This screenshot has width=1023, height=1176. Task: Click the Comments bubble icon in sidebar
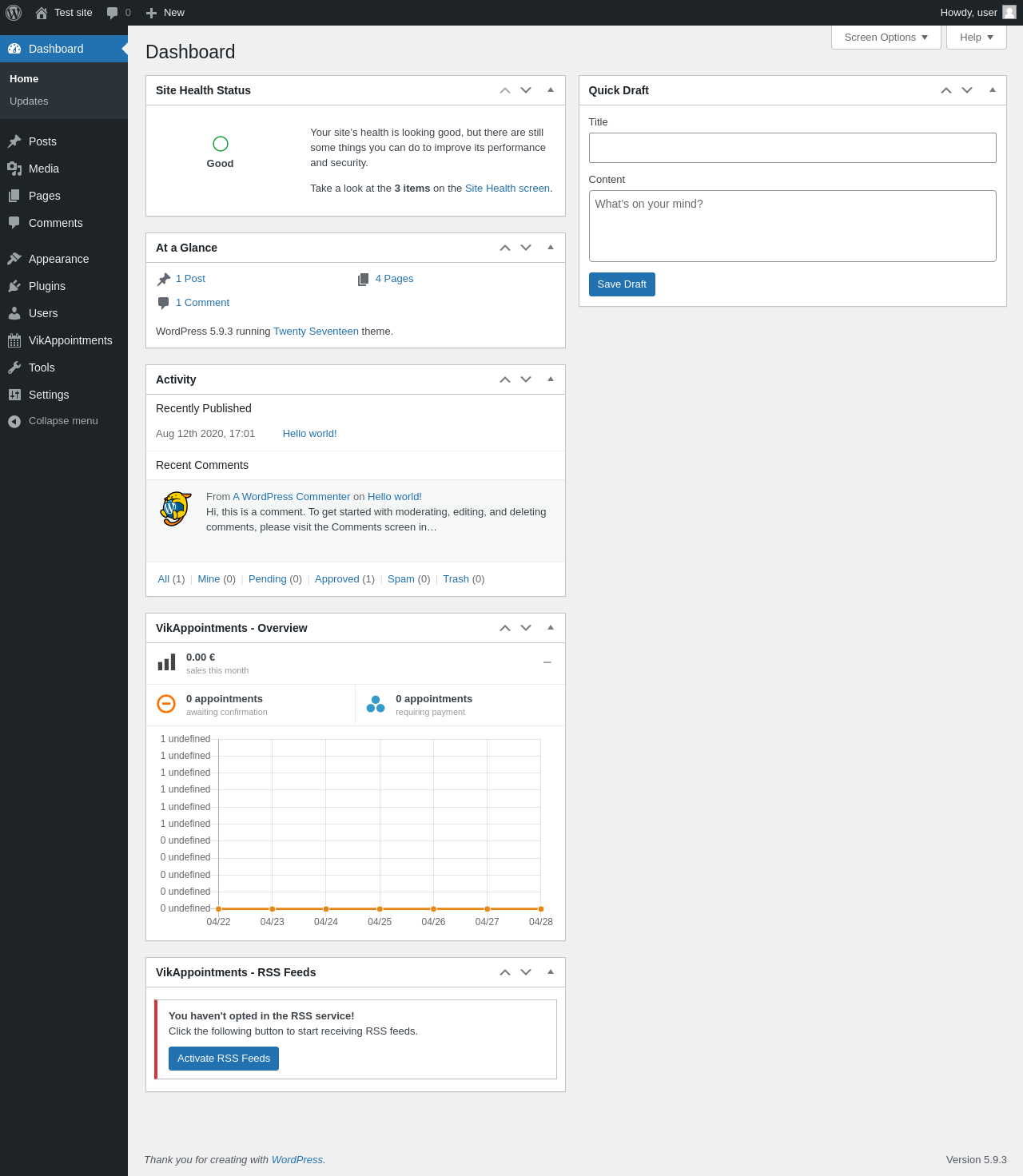pyautogui.click(x=14, y=223)
